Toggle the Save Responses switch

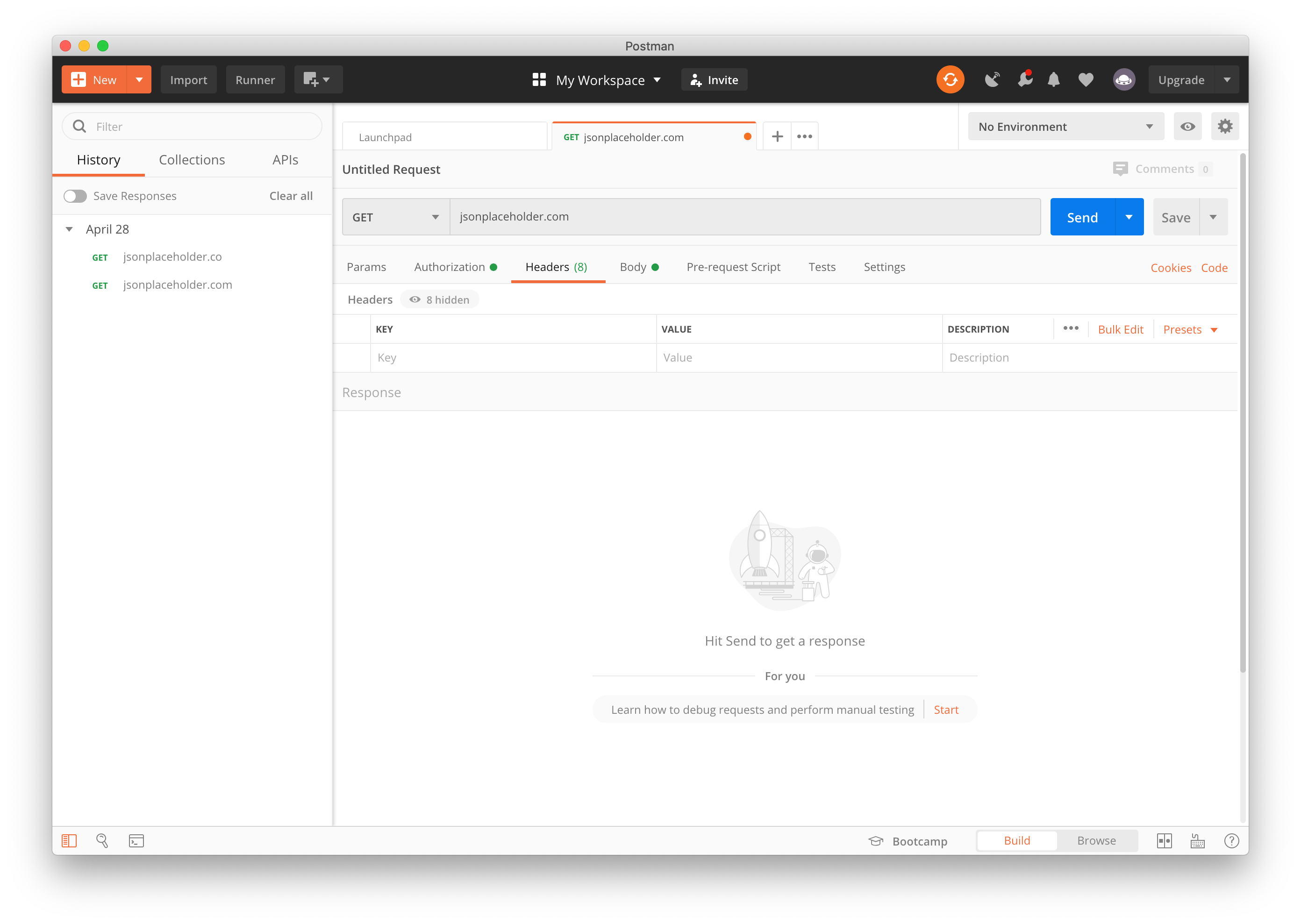[x=75, y=195]
